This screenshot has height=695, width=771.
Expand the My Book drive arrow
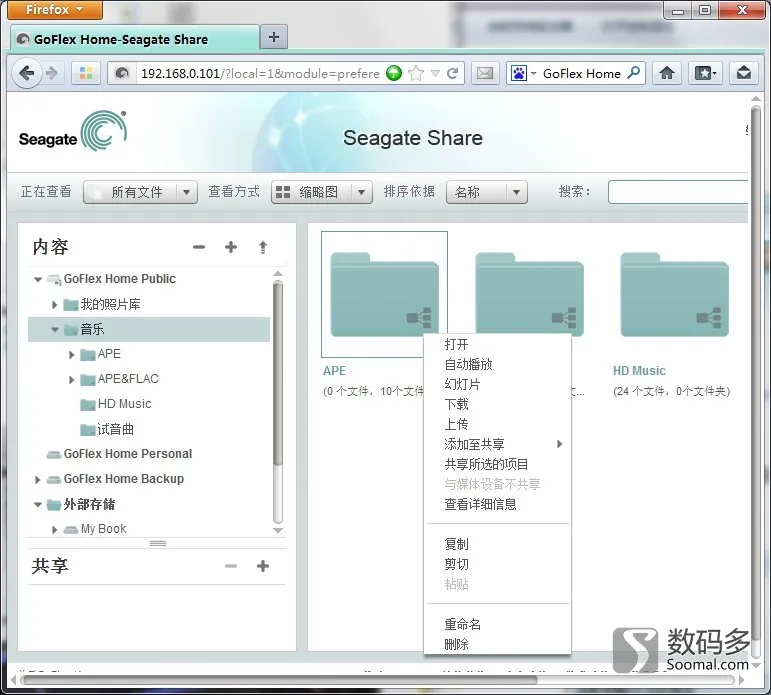55,530
